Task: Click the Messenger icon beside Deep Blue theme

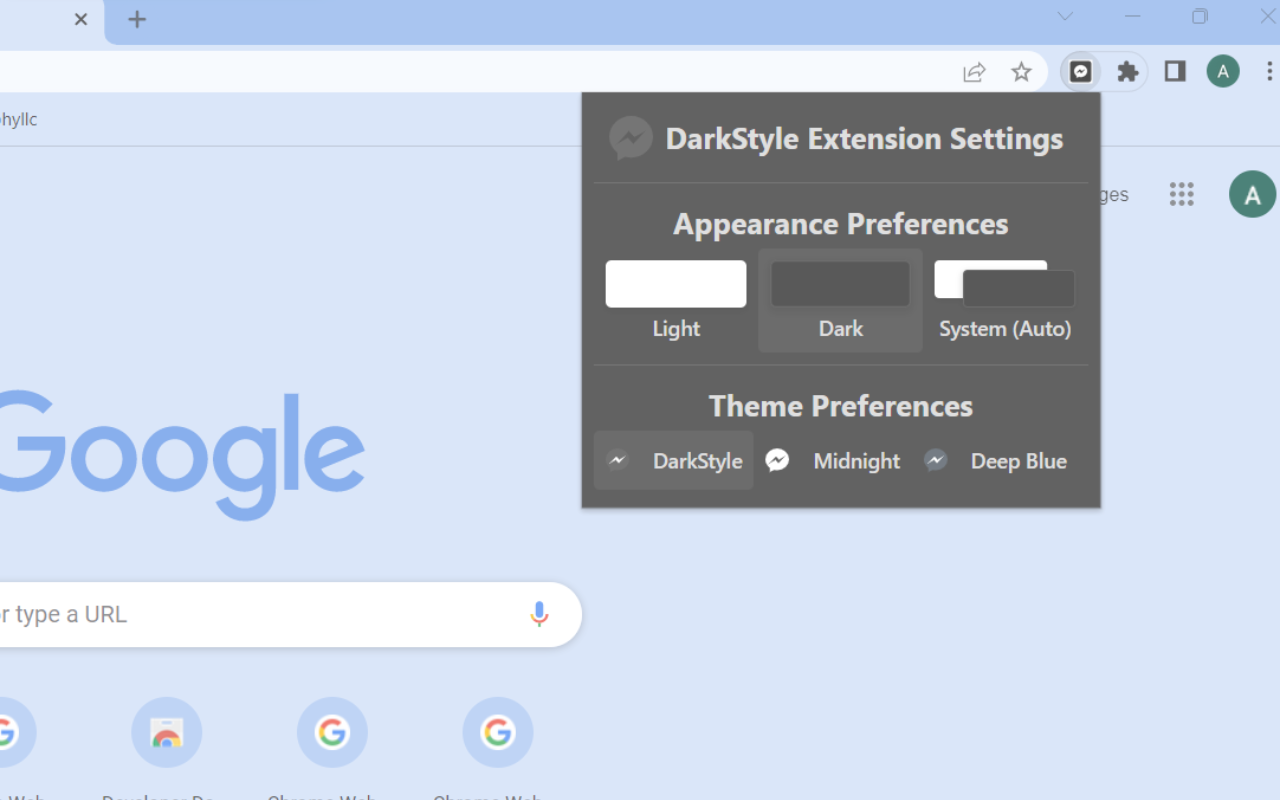Action: (x=936, y=460)
